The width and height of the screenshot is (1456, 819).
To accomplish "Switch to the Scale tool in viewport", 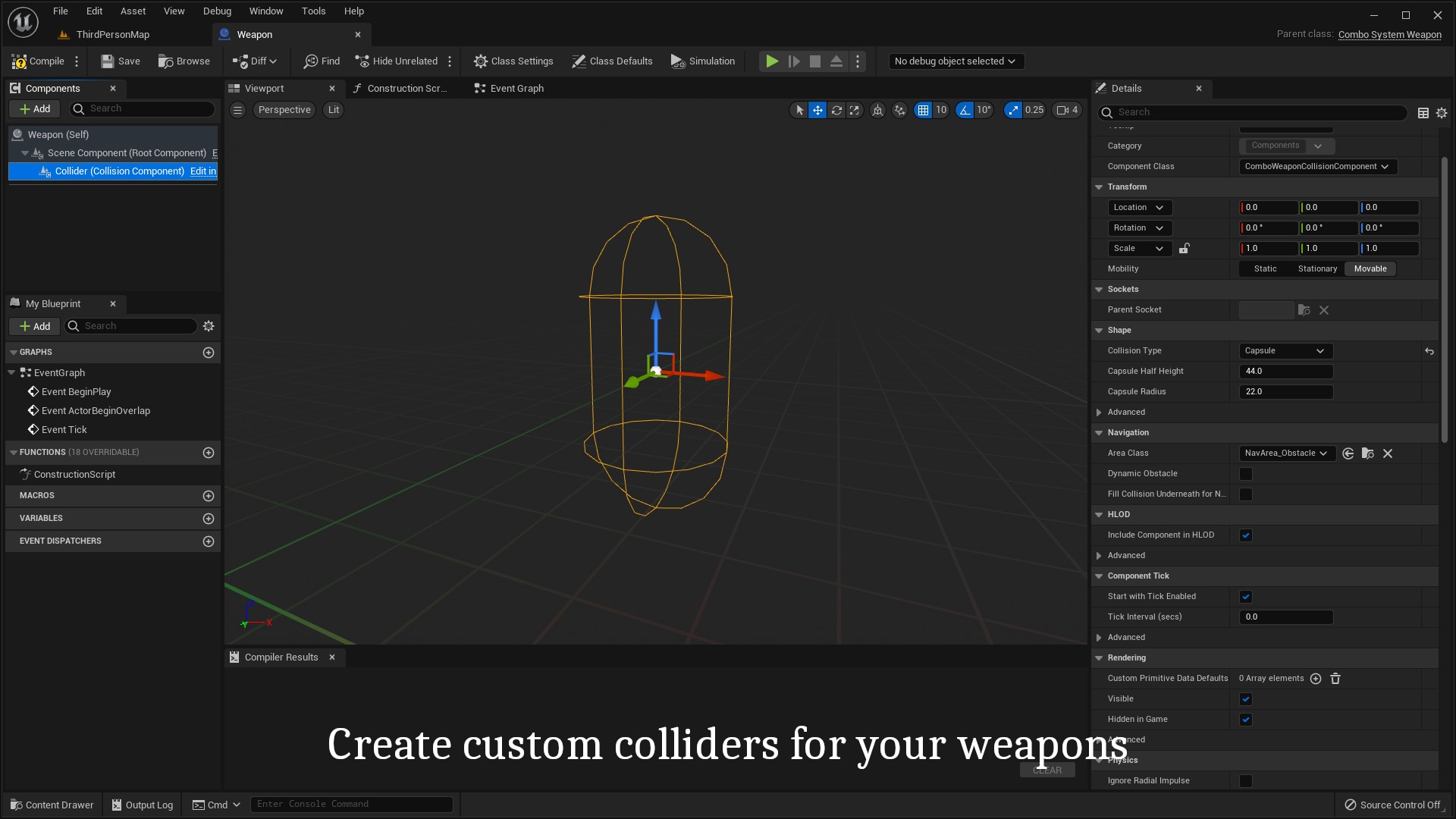I will (x=855, y=110).
